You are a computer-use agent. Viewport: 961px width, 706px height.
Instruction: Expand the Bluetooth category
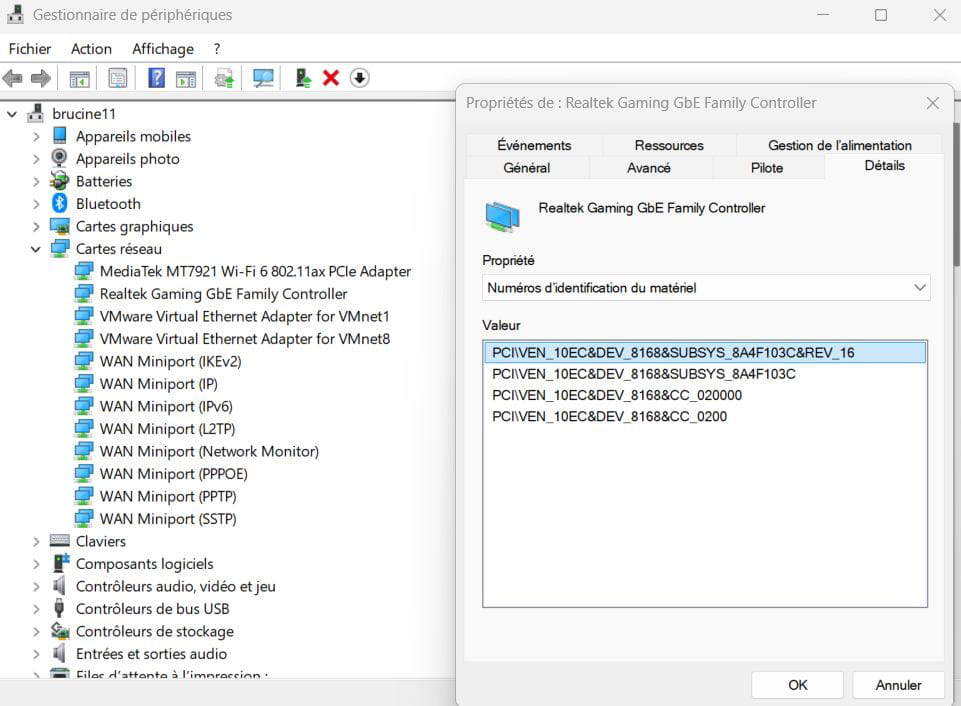tap(36, 203)
